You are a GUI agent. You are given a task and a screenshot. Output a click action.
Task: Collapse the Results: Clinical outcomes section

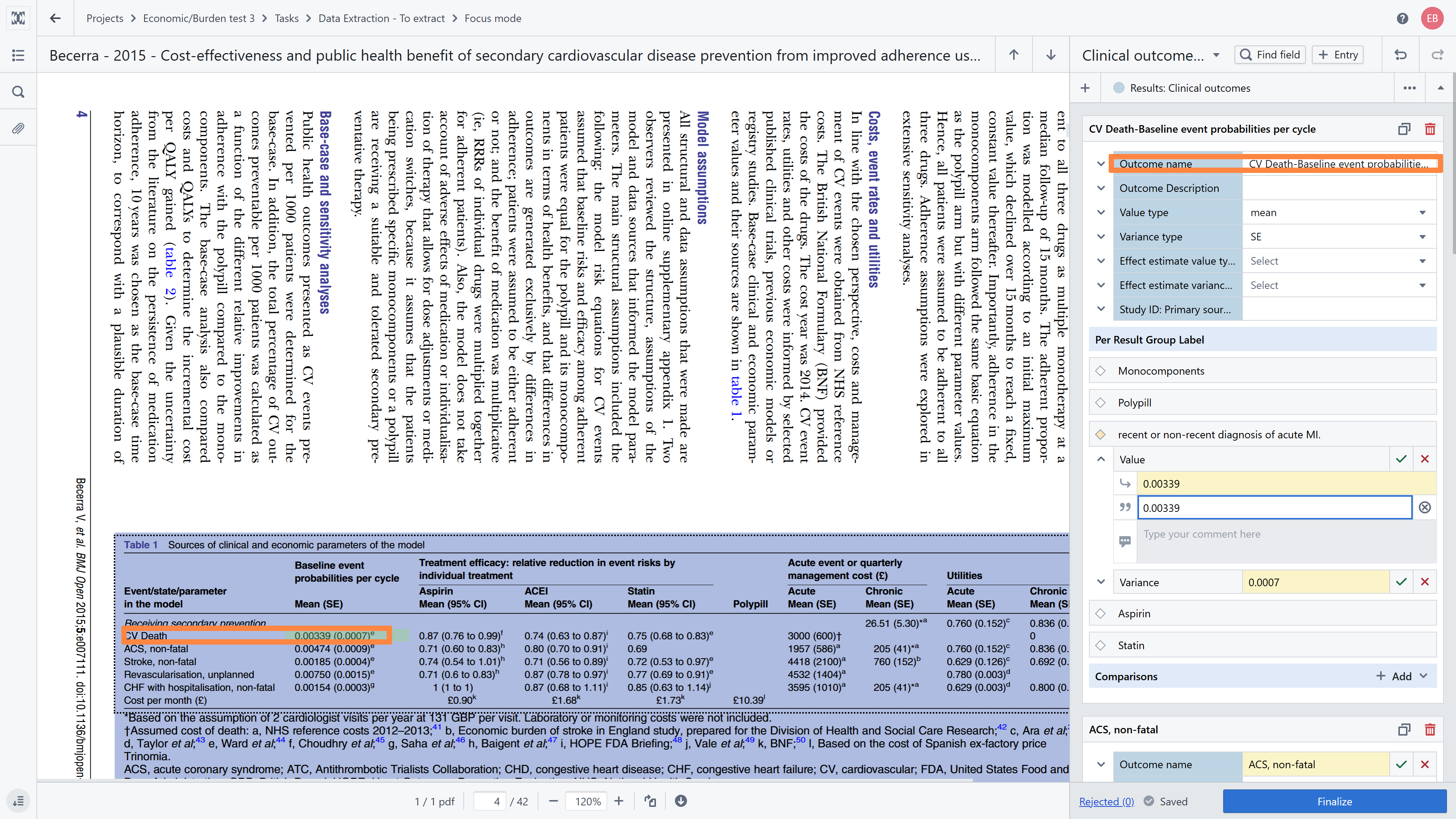click(x=1441, y=88)
